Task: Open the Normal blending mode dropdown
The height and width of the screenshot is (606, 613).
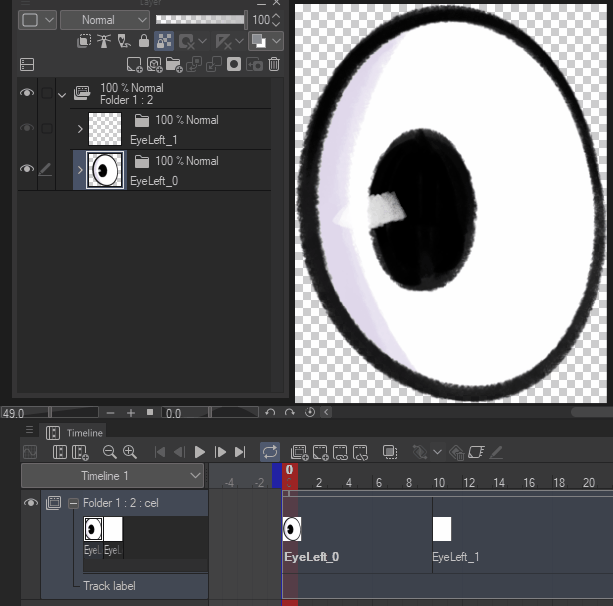Action: click(x=105, y=20)
